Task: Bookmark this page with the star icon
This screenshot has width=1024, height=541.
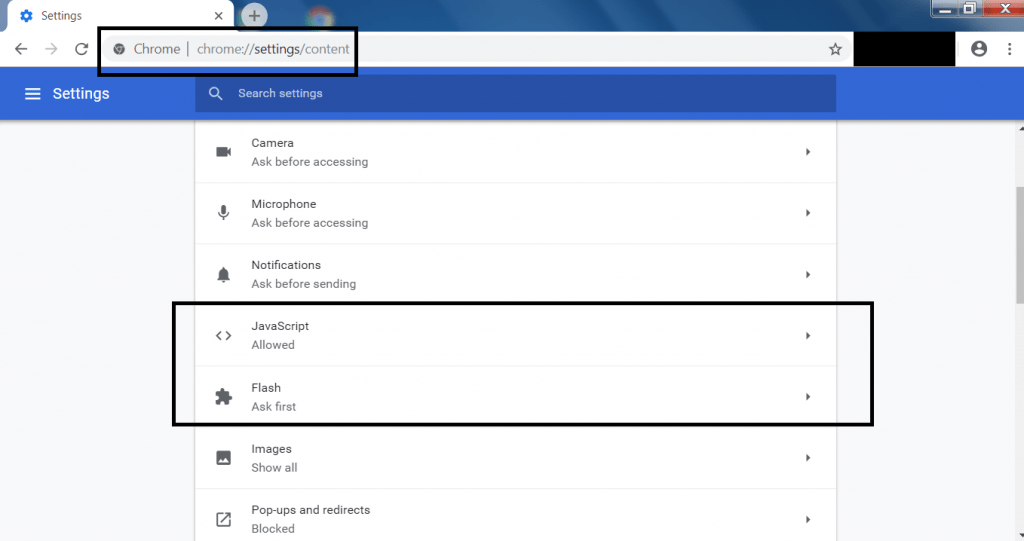Action: pos(835,49)
